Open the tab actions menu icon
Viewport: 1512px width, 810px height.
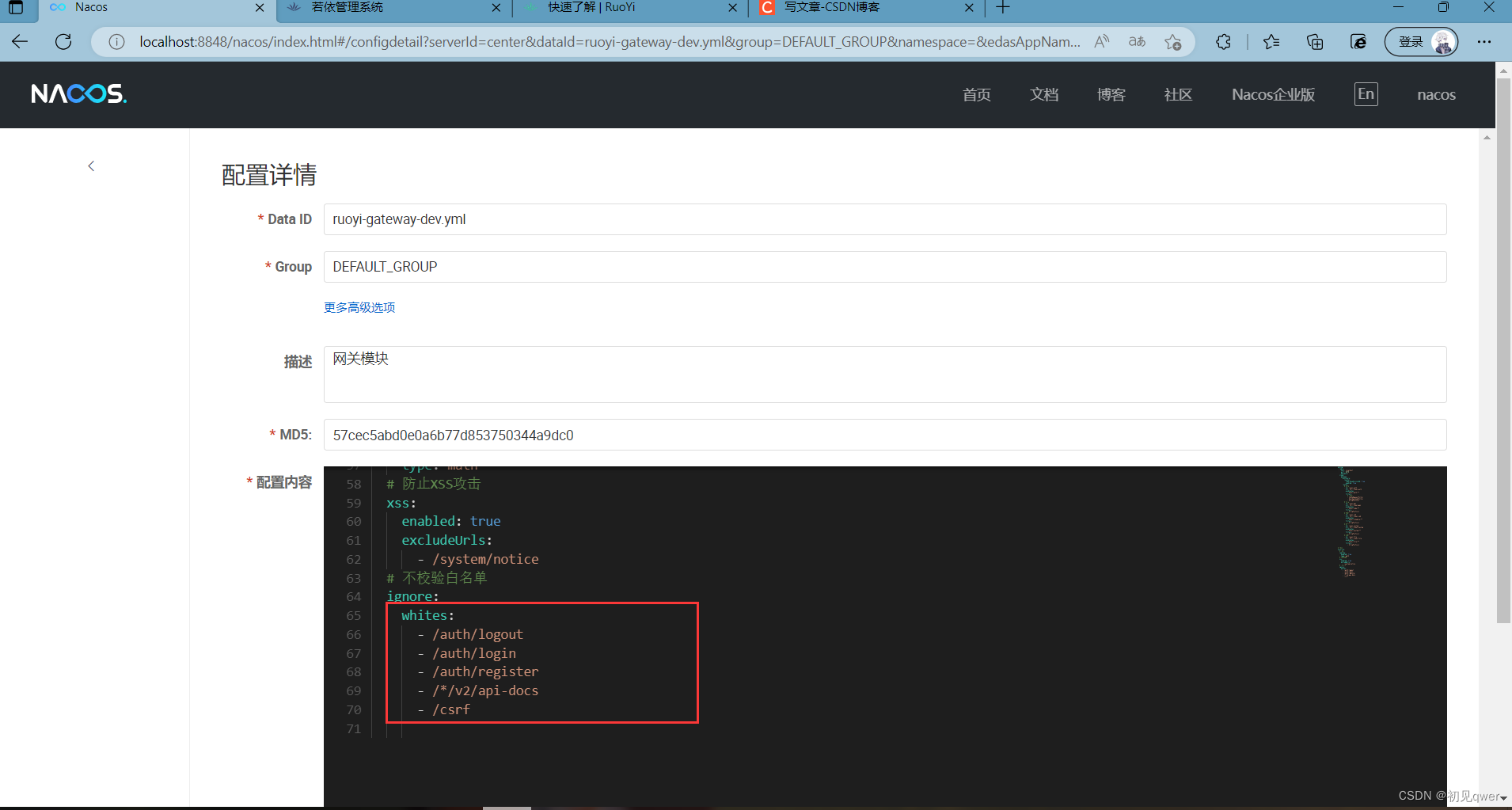[15, 8]
